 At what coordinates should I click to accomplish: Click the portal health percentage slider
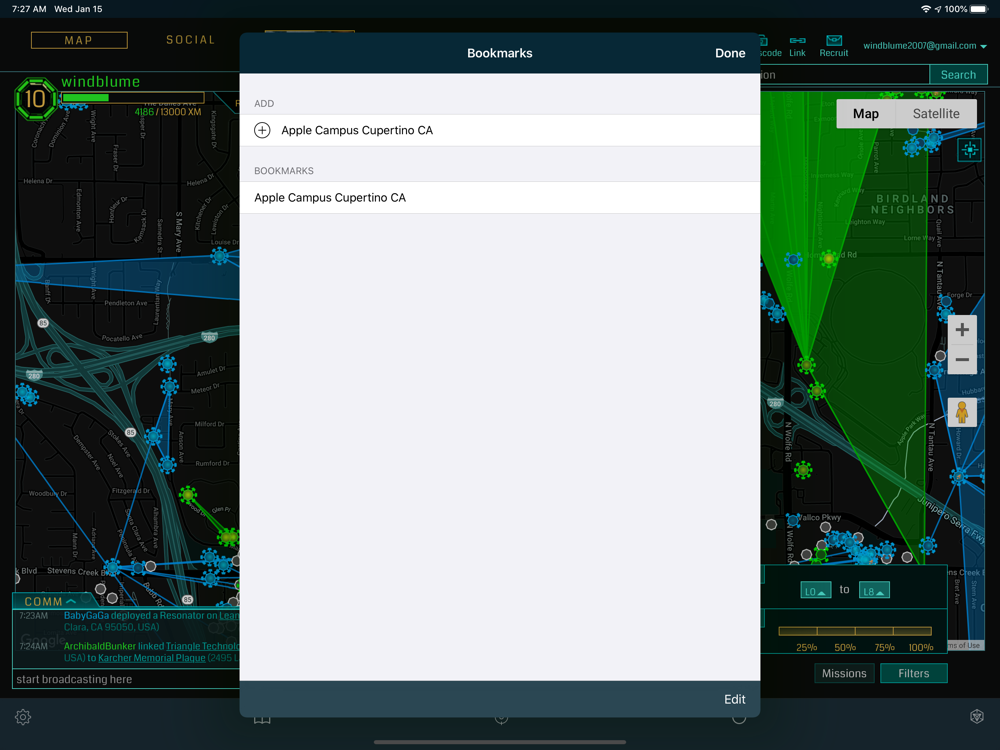pyautogui.click(x=855, y=631)
